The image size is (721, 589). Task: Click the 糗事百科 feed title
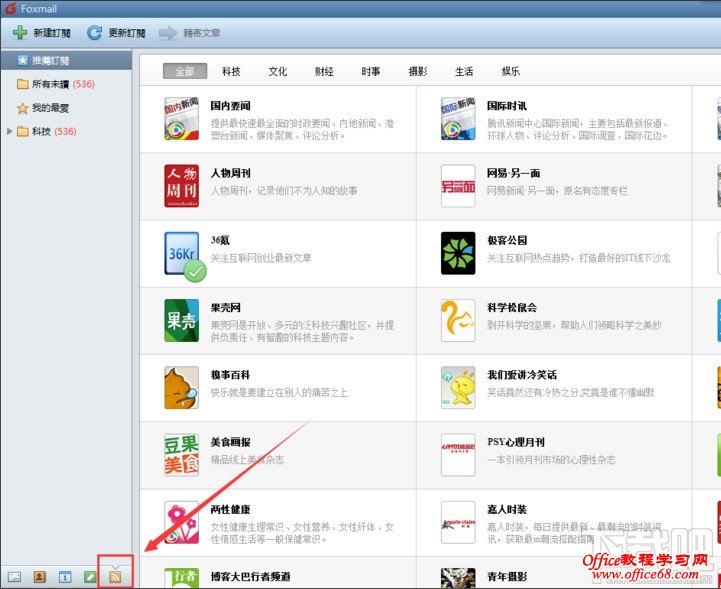[x=230, y=375]
